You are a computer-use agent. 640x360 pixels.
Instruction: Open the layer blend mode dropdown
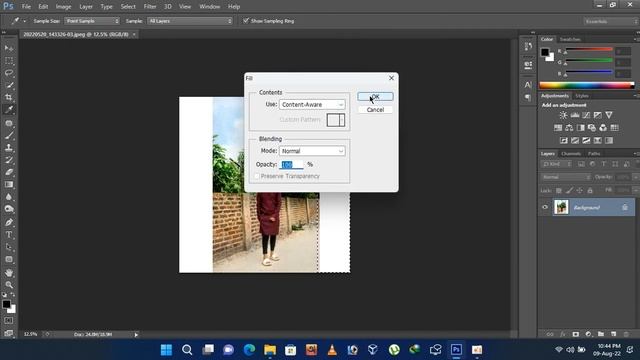tap(566, 177)
